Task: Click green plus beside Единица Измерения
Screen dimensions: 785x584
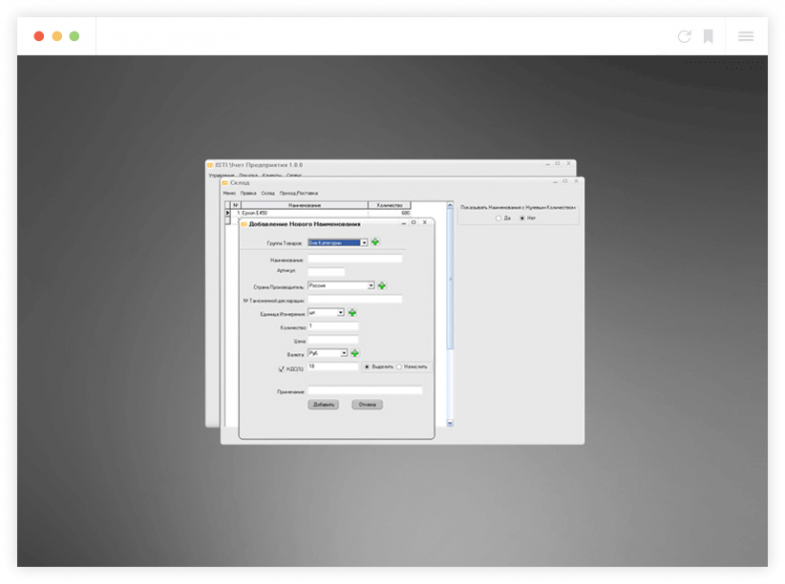Action: (352, 313)
